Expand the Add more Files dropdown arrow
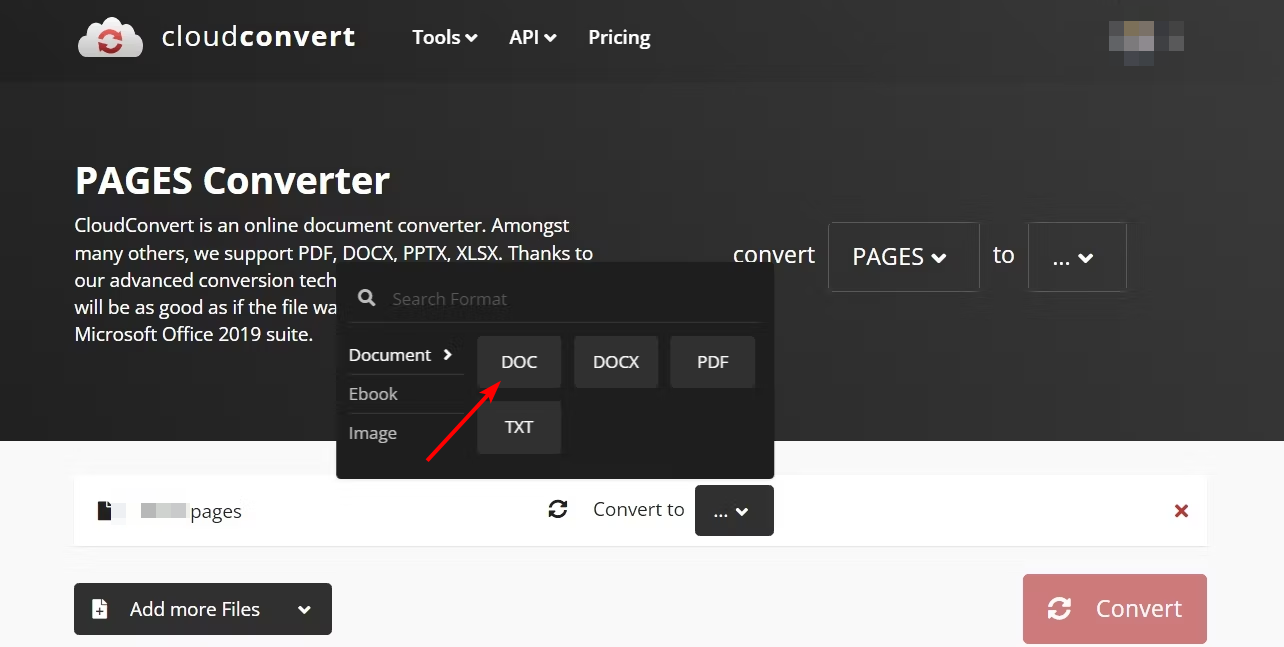The image size is (1284, 647). pos(304,609)
